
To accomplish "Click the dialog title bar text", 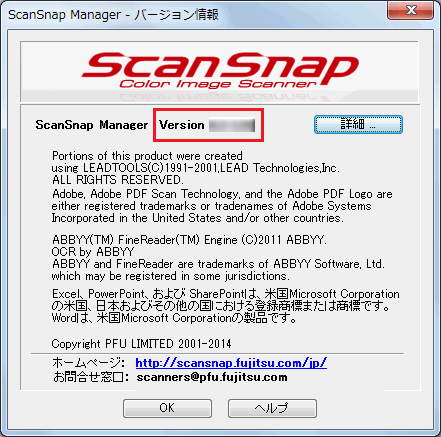I will [113, 15].
